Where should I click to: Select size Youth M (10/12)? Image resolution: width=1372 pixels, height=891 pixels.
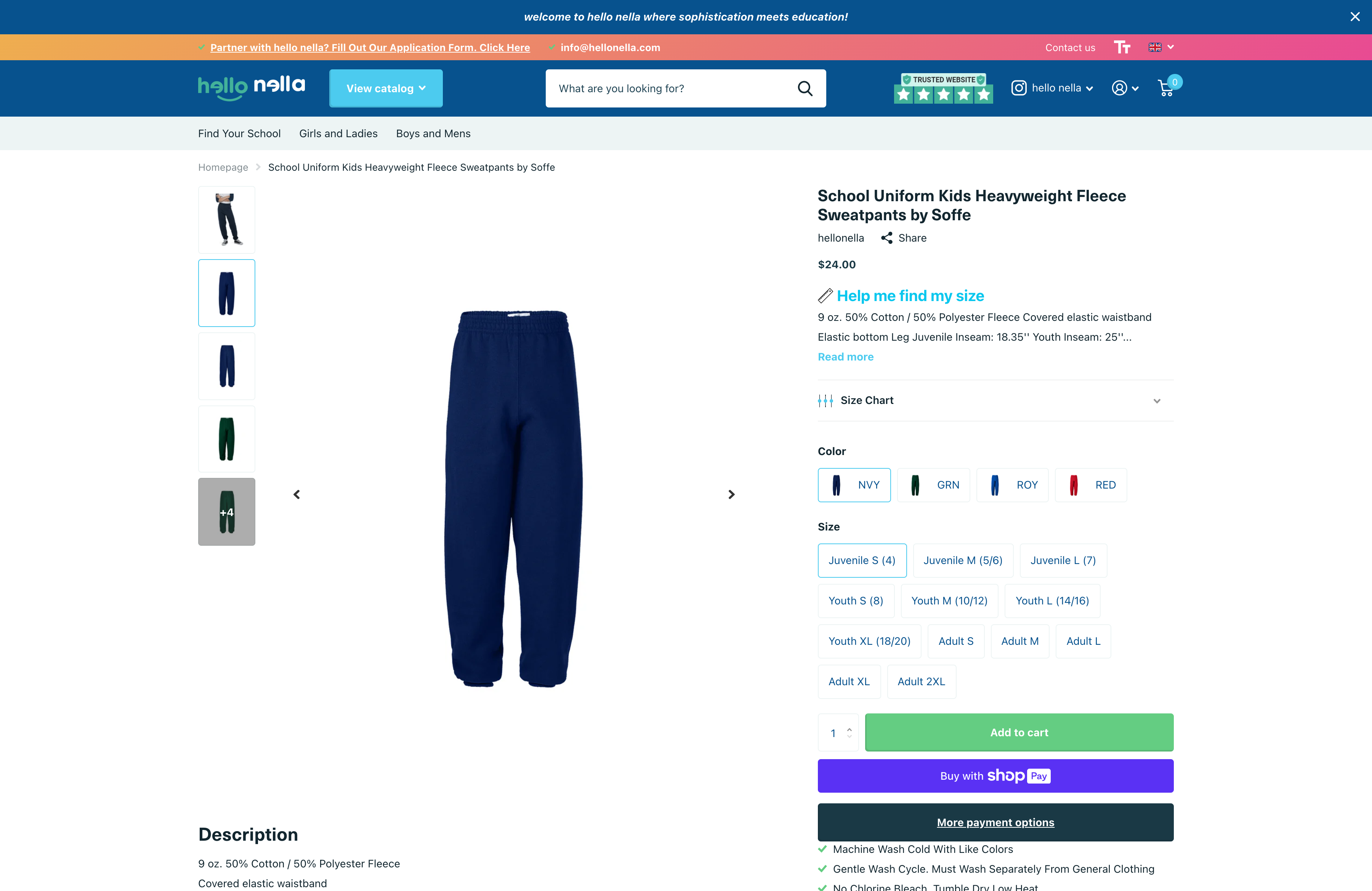click(x=949, y=601)
